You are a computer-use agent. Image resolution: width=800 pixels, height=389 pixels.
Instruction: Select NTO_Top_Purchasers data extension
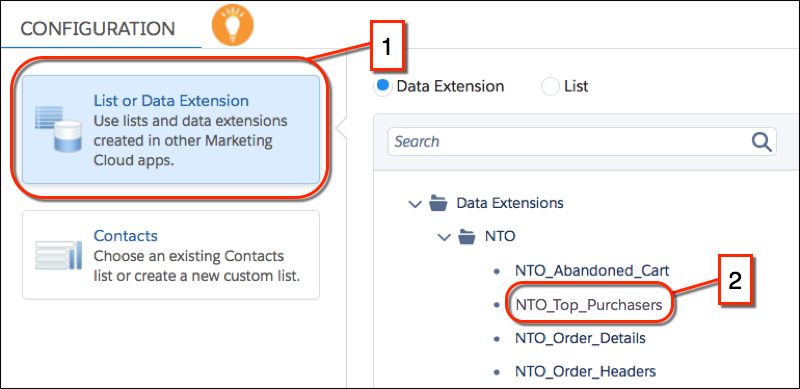[x=589, y=305]
